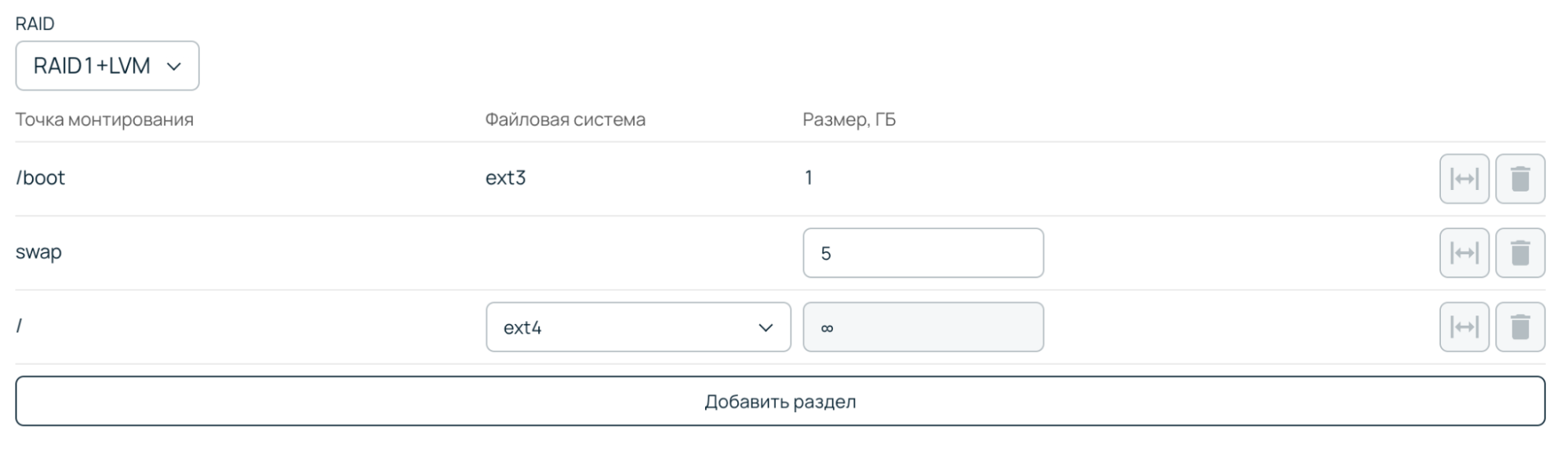Image resolution: width=1568 pixels, height=456 pixels.
Task: Click the /boot mount point text
Action: tap(40, 178)
